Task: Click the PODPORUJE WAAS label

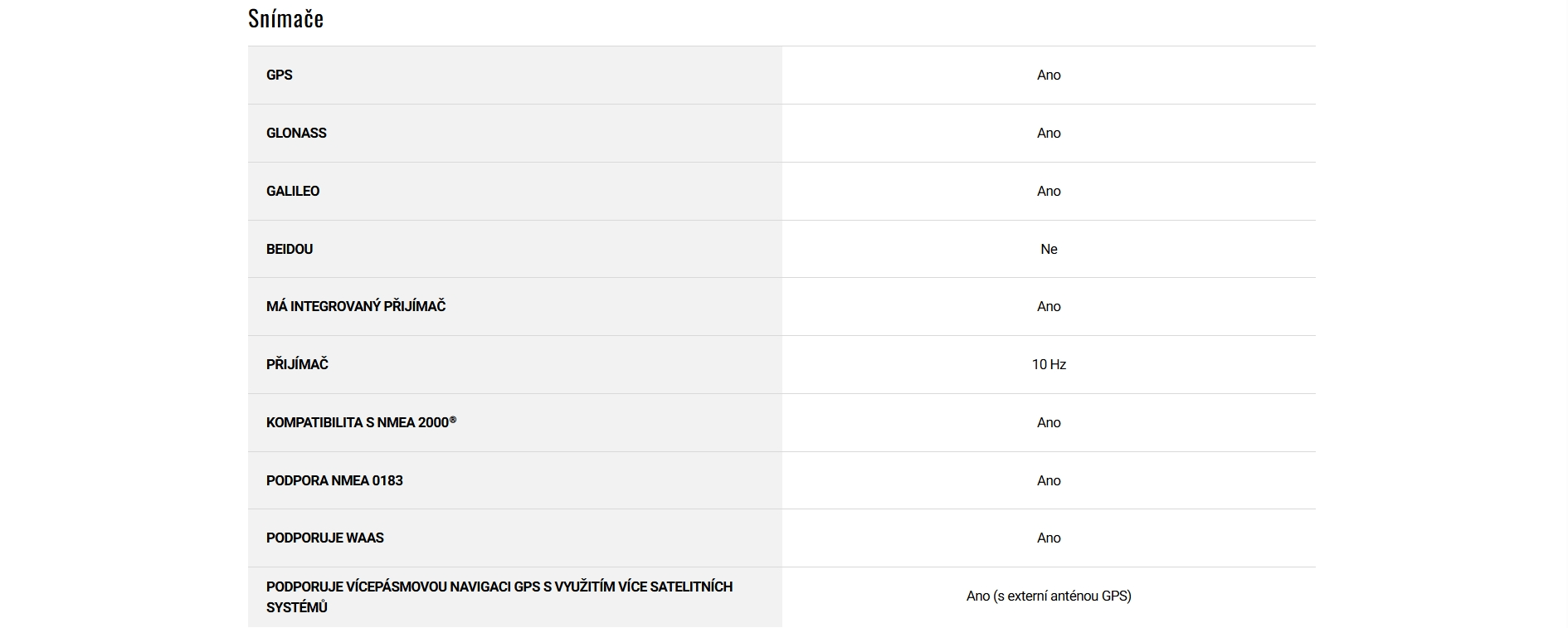Action: [325, 538]
